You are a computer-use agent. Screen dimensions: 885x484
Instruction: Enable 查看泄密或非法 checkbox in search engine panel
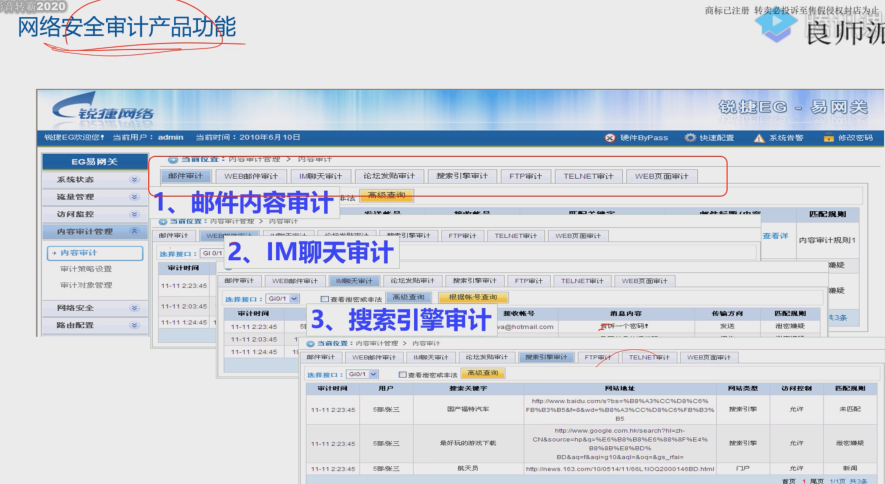click(402, 374)
